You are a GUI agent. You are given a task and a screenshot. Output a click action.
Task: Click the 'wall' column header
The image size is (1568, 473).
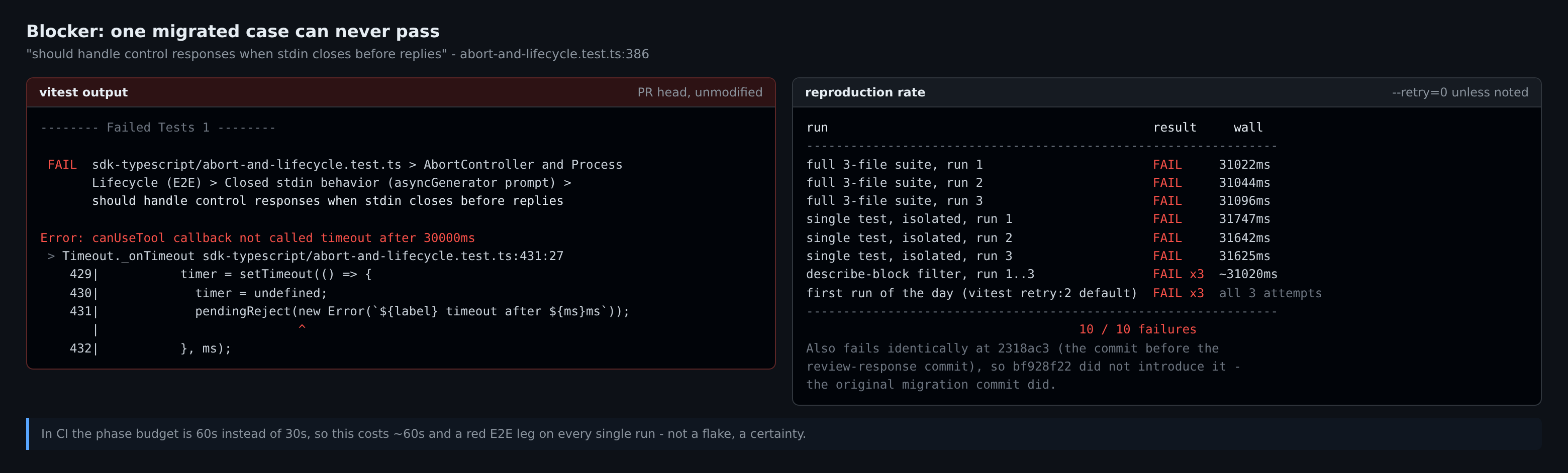pyautogui.click(x=1248, y=128)
